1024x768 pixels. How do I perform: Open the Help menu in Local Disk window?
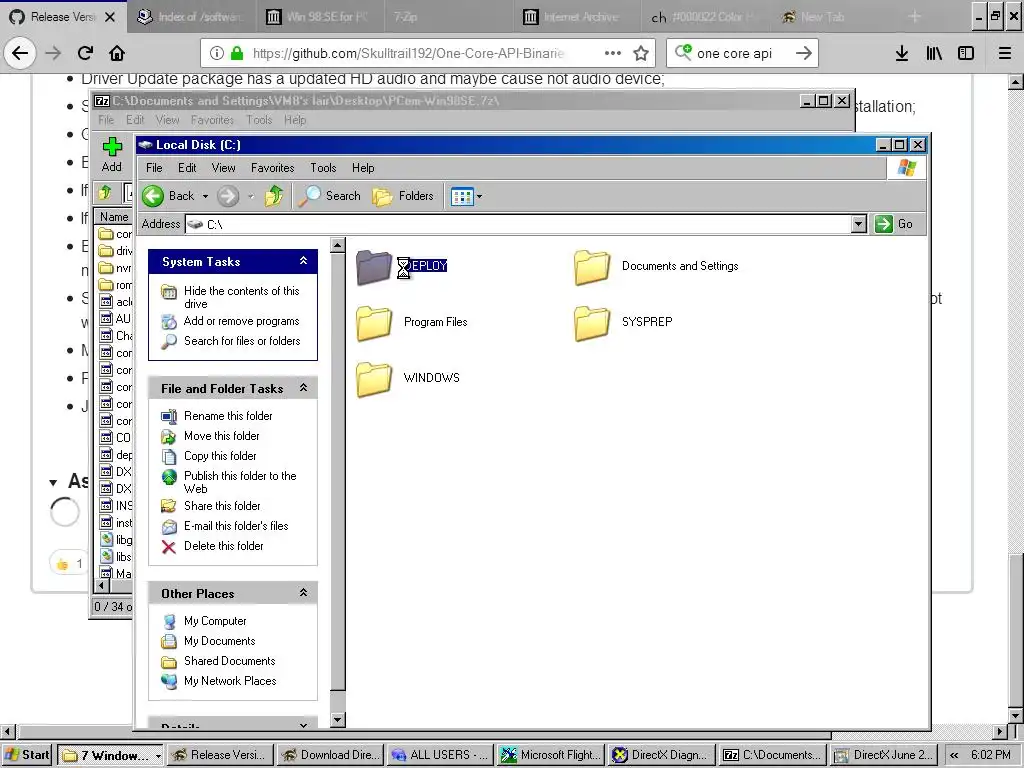(x=363, y=168)
